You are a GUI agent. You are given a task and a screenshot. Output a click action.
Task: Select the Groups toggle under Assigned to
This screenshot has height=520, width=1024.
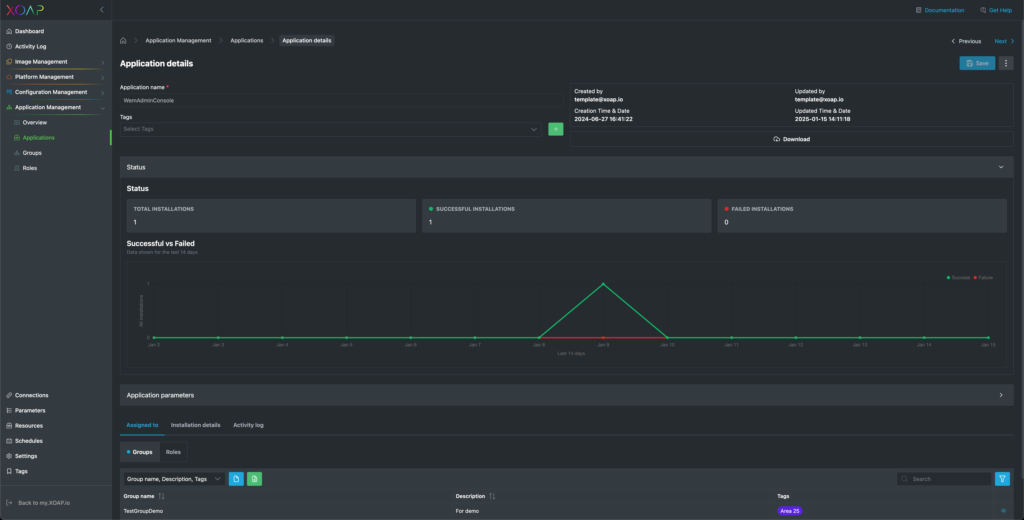point(140,452)
